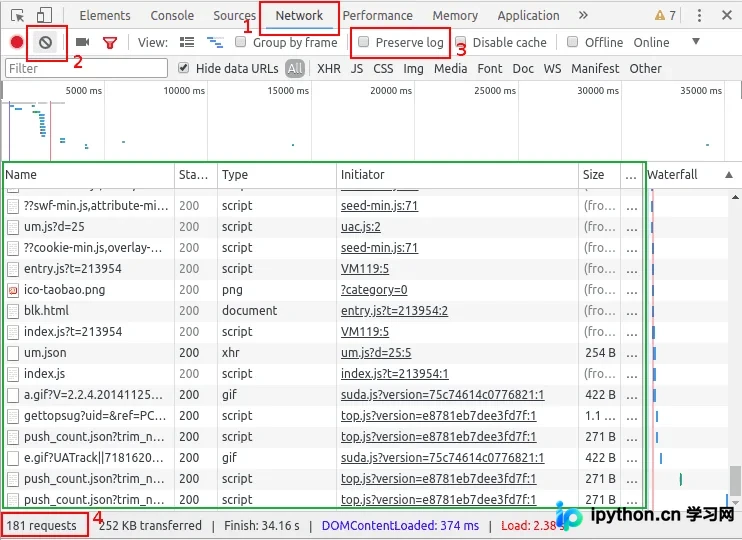The height and width of the screenshot is (540, 742).
Task: Enable the Offline checkbox
Action: (x=572, y=42)
